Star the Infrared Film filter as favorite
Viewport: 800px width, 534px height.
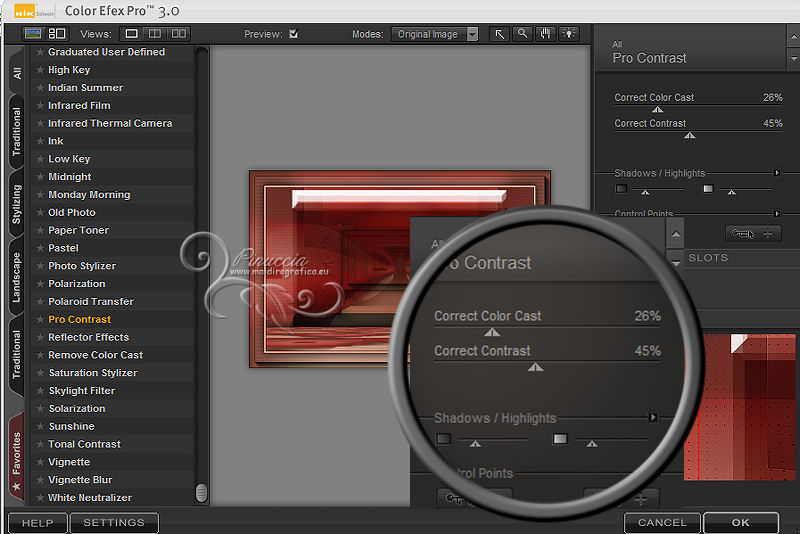pyautogui.click(x=39, y=106)
